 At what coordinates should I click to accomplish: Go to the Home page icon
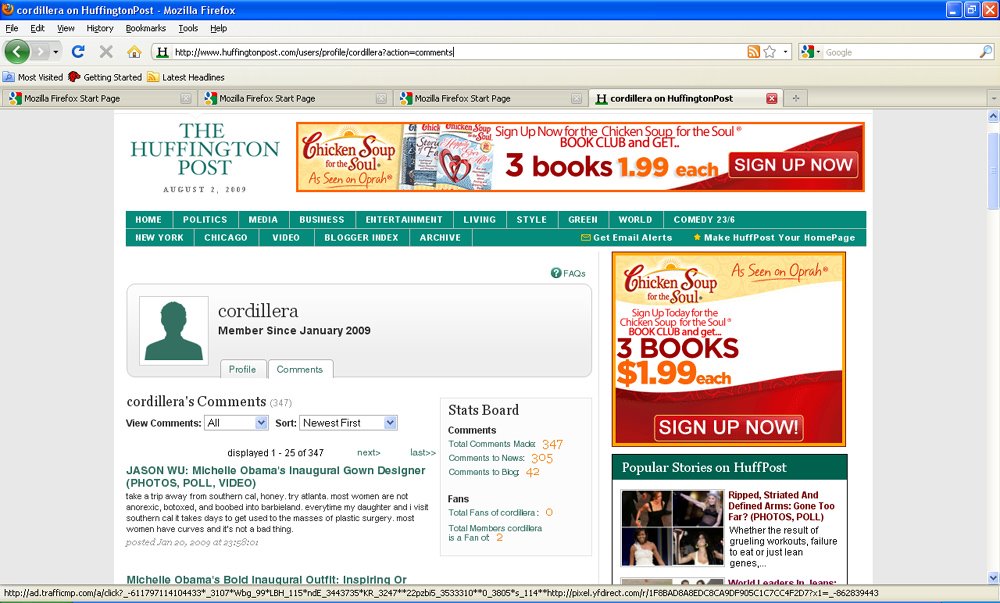134,52
